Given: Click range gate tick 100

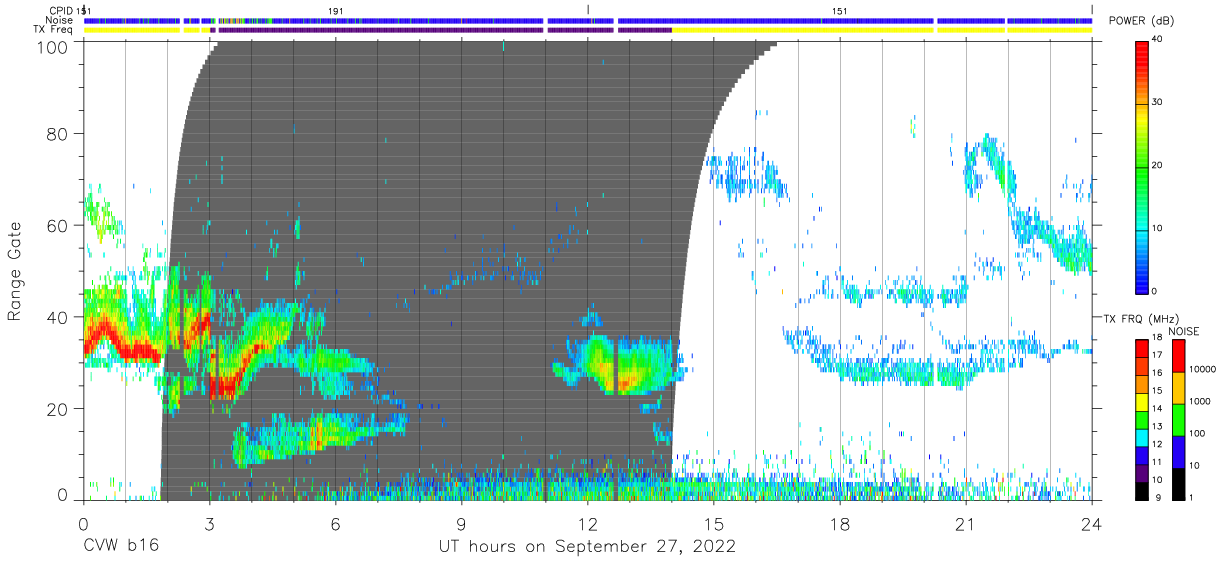Looking at the screenshot, I should [x=53, y=46].
